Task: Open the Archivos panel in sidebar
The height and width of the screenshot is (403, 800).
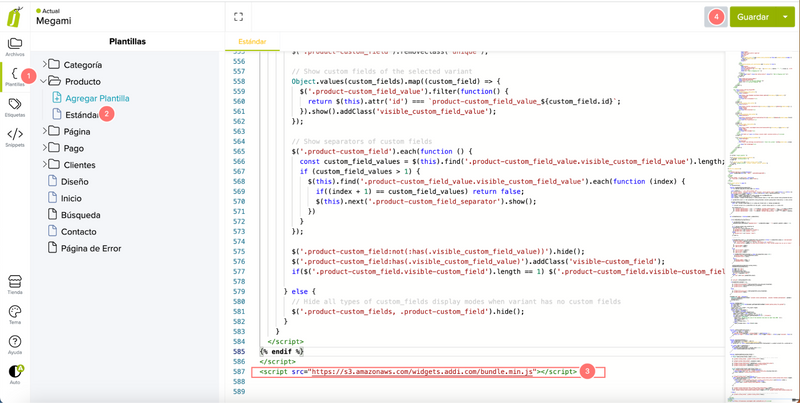Action: 14,46
